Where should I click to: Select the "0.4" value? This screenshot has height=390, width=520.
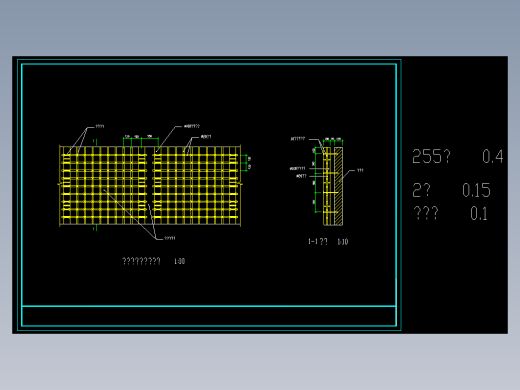click(492, 156)
